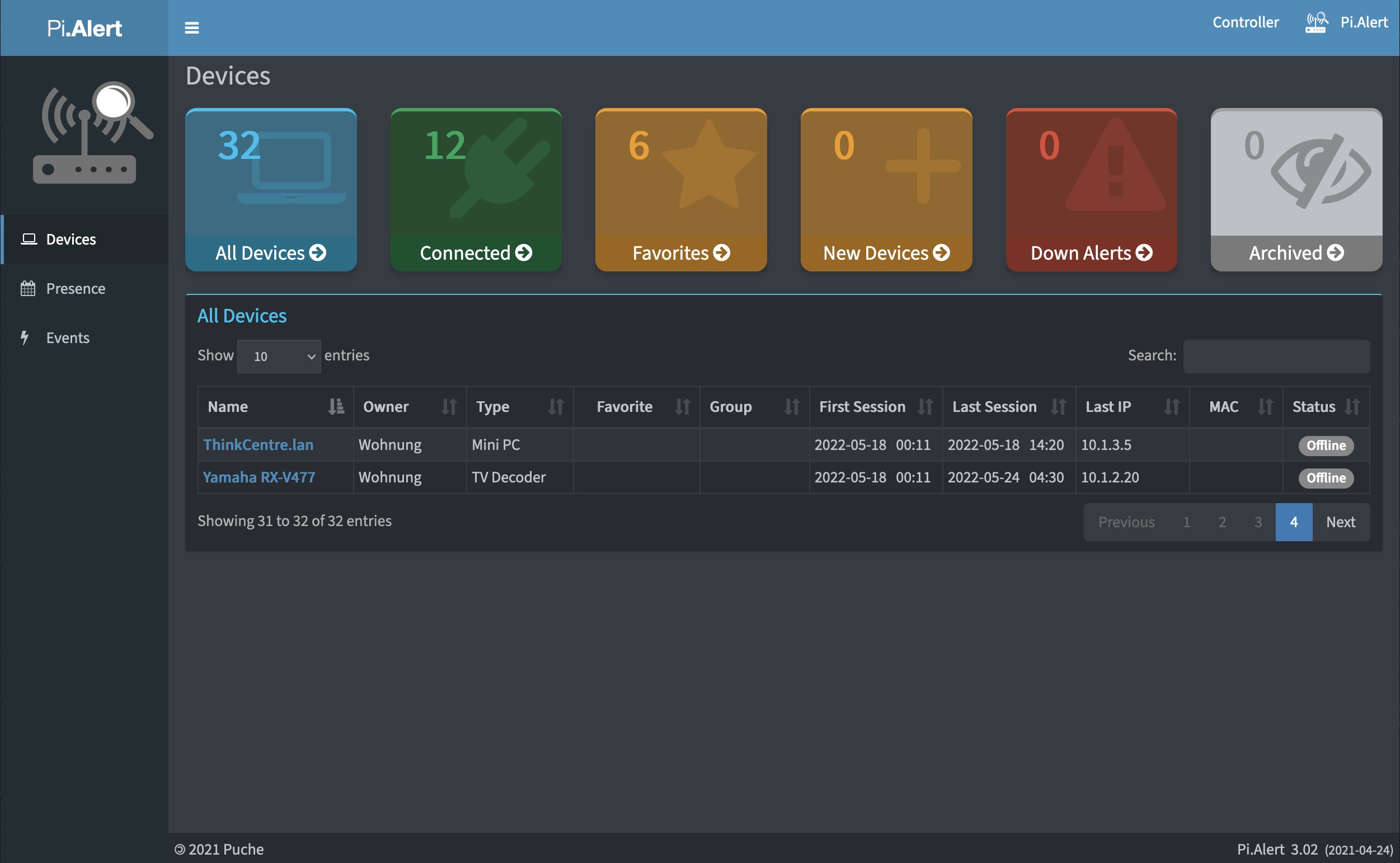This screenshot has height=863, width=1400.
Task: Open Presence in the sidebar
Action: point(76,288)
